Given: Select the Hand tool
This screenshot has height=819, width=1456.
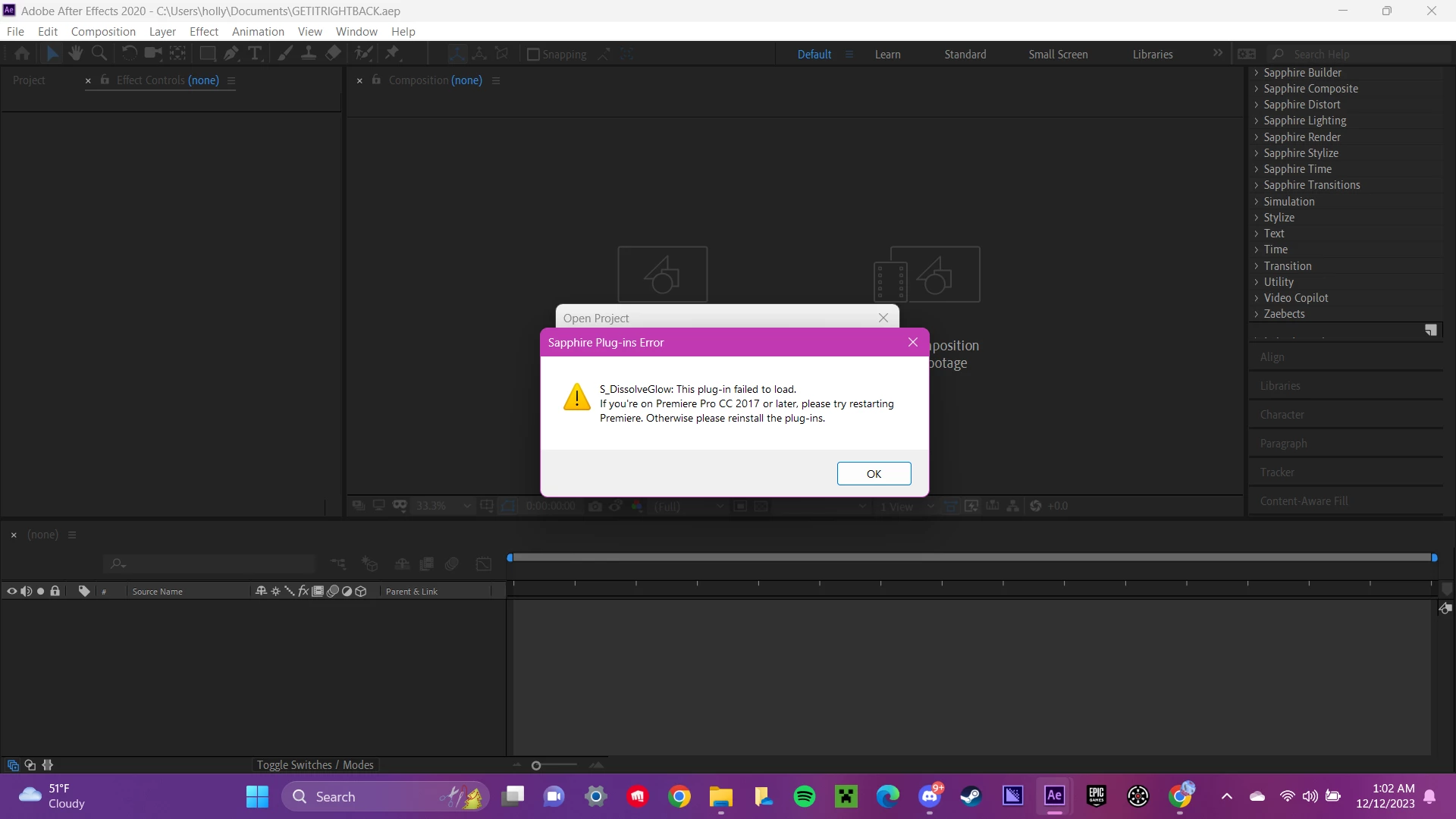Looking at the screenshot, I should point(75,53).
